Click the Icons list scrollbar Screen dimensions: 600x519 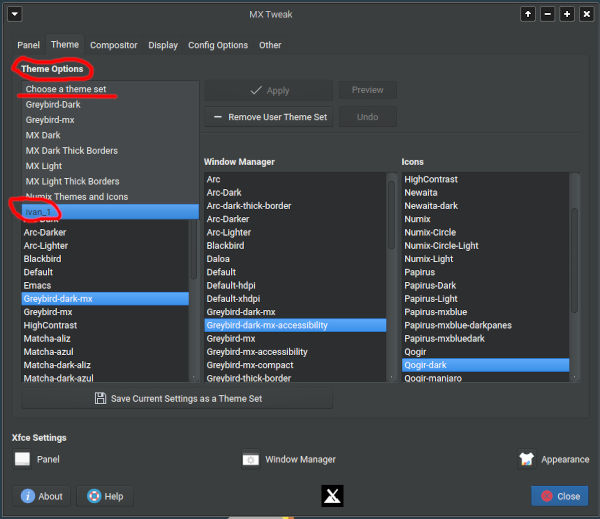(x=574, y=260)
